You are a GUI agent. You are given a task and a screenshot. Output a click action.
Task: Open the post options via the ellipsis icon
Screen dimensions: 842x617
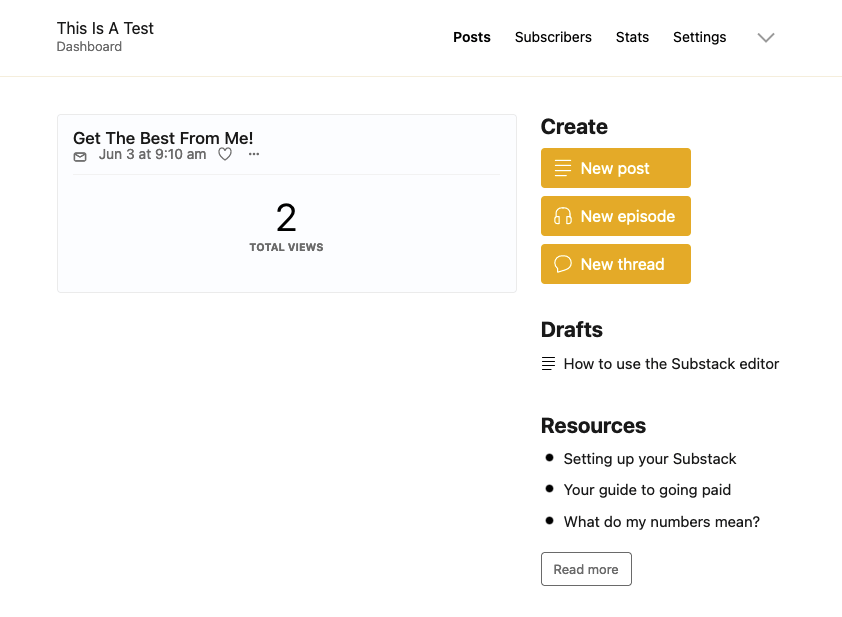click(x=253, y=154)
